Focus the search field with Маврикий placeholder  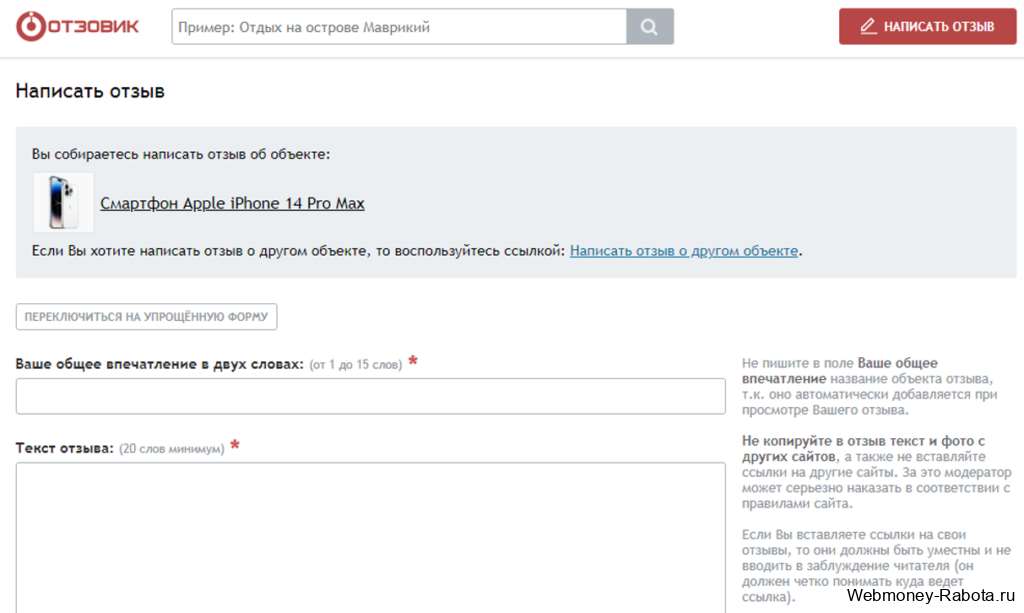click(x=399, y=27)
